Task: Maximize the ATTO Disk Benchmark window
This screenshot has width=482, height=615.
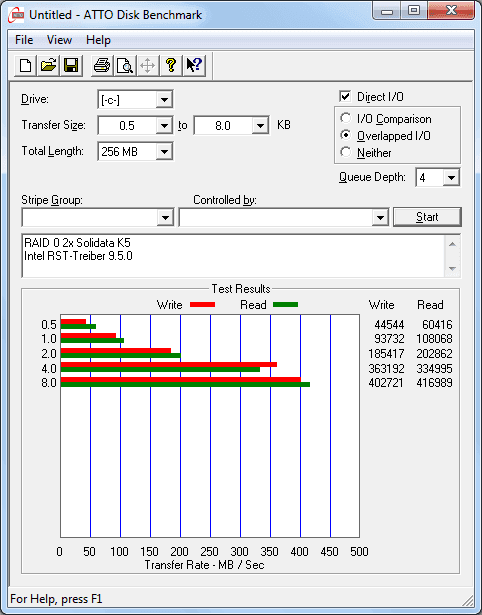Action: tap(414, 11)
